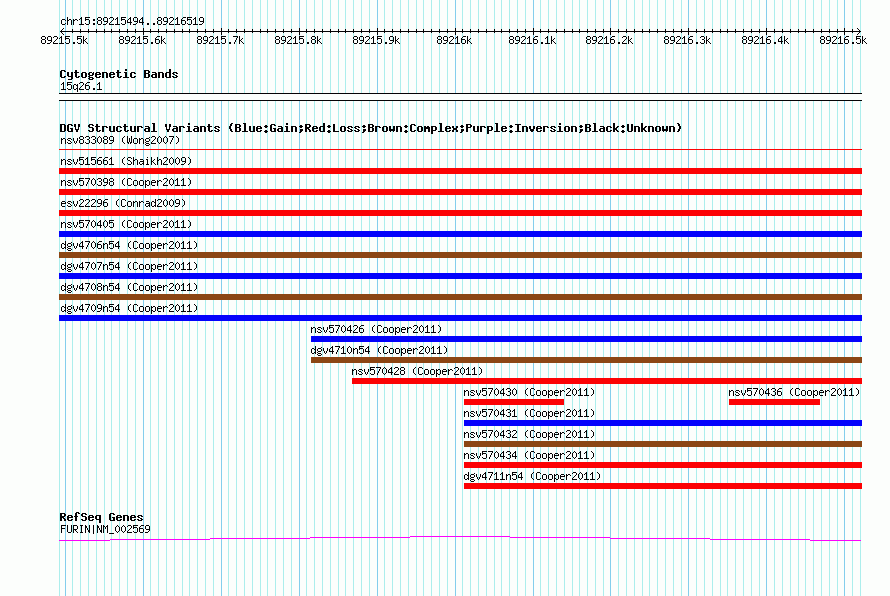This screenshot has width=890, height=596.
Task: Open the FURIN|NM_002569 gene label
Action: [105, 530]
